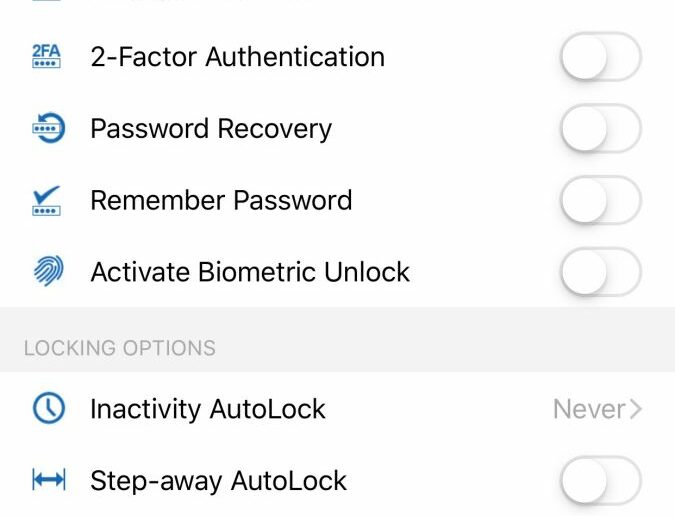Viewport: 675px width, 516px height.
Task: Switch on Activate Biometric Unlock
Action: click(601, 272)
